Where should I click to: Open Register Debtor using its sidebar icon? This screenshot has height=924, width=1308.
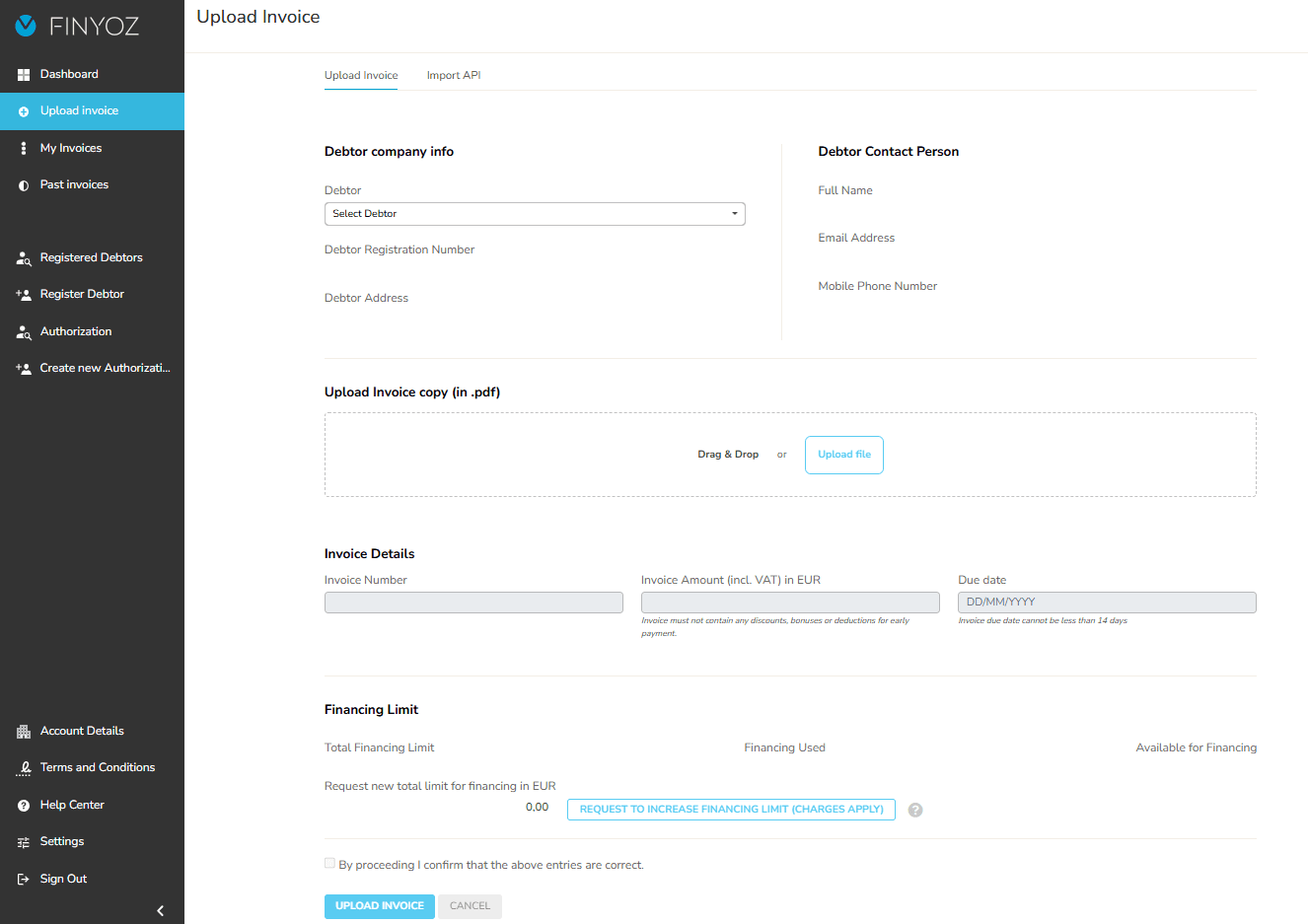pos(22,294)
